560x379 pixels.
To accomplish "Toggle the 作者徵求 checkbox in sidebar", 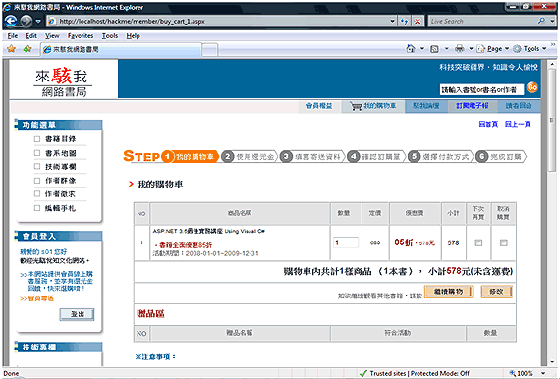I will [x=37, y=194].
